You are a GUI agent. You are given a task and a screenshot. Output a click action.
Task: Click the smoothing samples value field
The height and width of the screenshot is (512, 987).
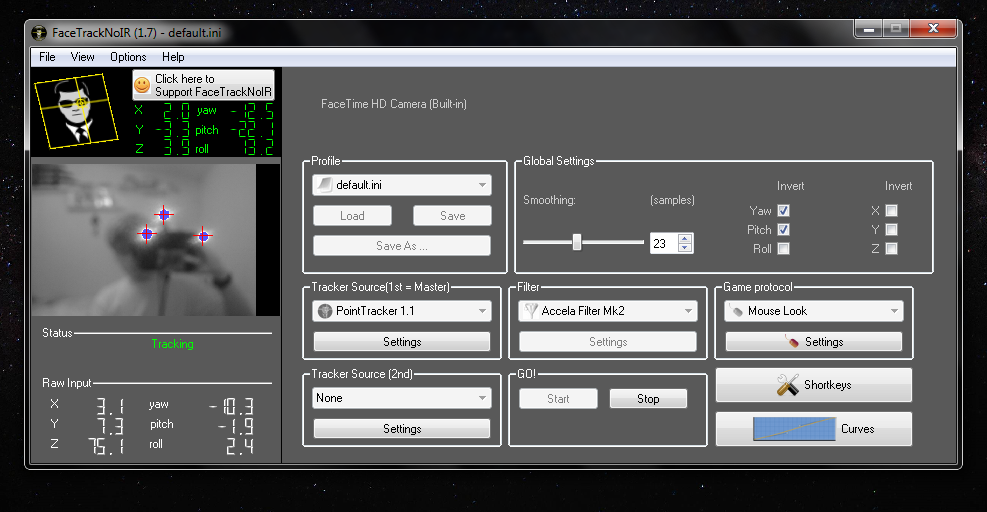point(663,243)
